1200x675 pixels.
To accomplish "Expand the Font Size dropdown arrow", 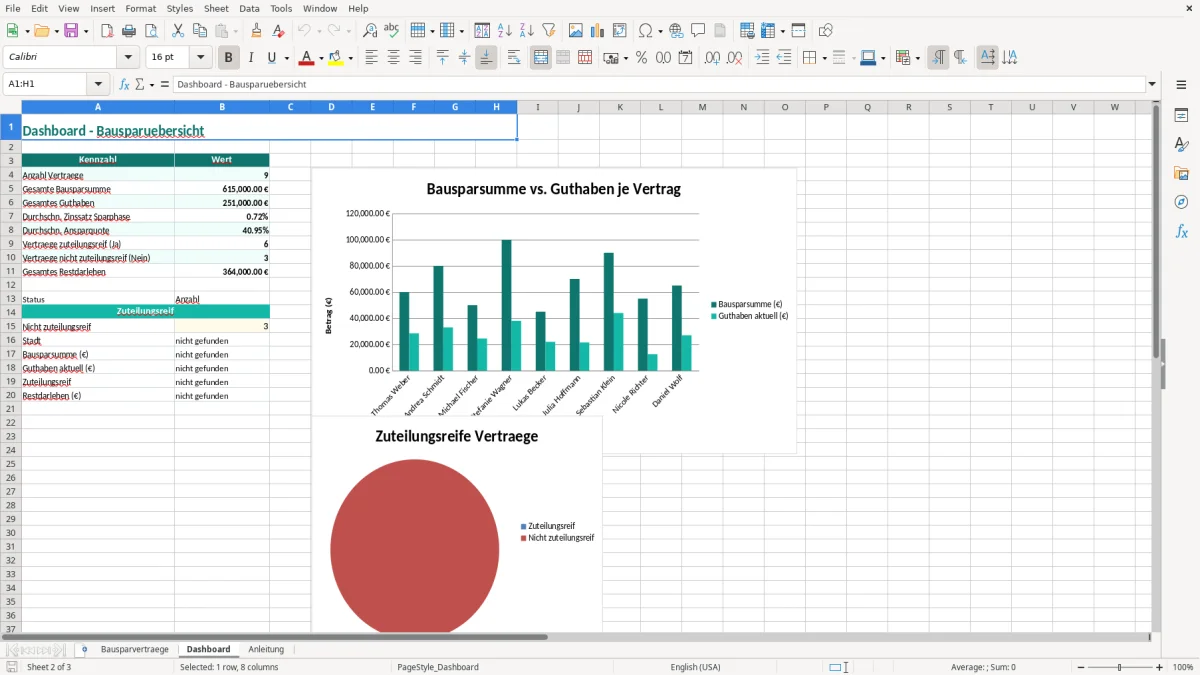I will [201, 58].
